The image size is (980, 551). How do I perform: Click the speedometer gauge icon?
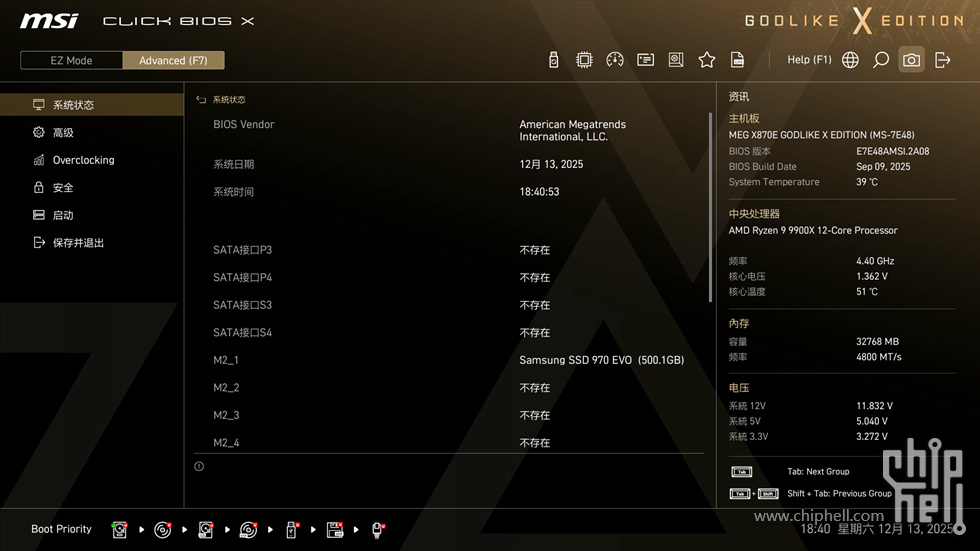point(615,60)
